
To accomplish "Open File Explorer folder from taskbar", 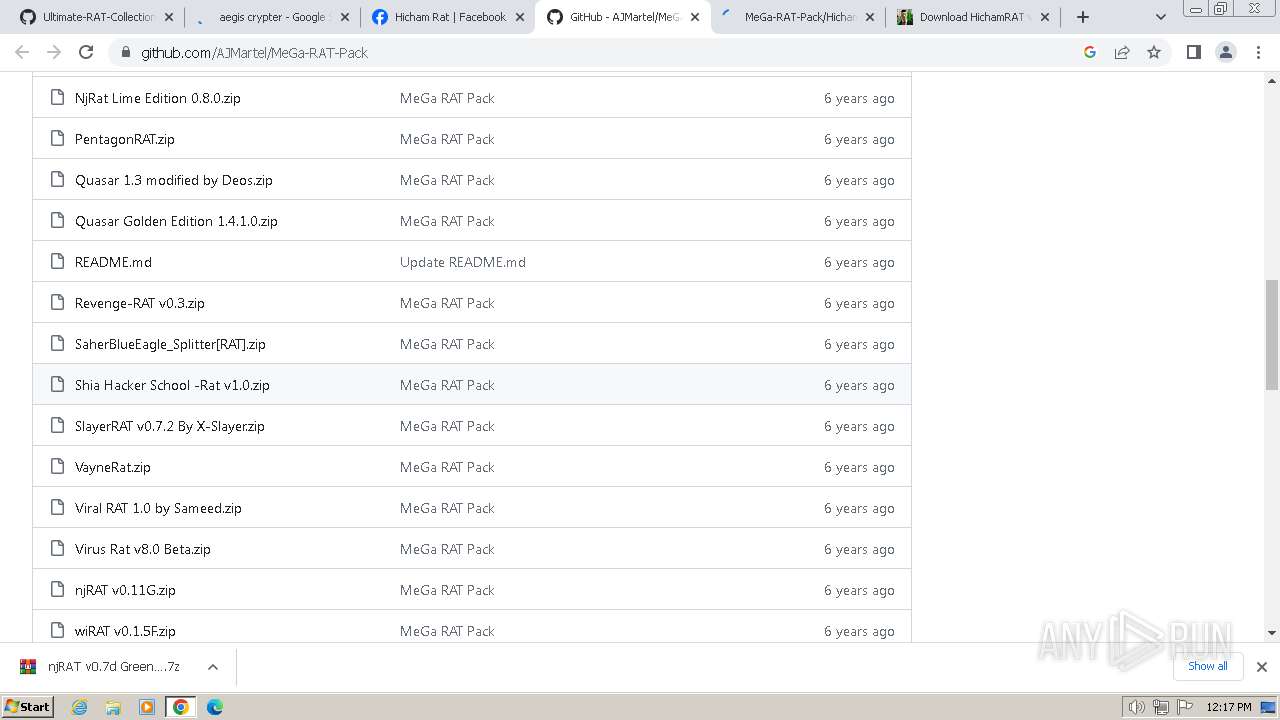I will point(113,707).
